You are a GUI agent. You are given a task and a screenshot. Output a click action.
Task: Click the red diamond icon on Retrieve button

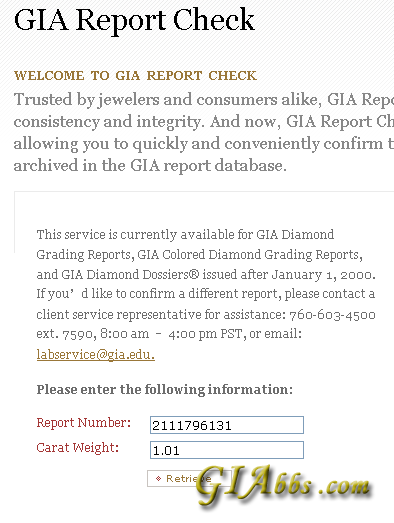pos(158,479)
